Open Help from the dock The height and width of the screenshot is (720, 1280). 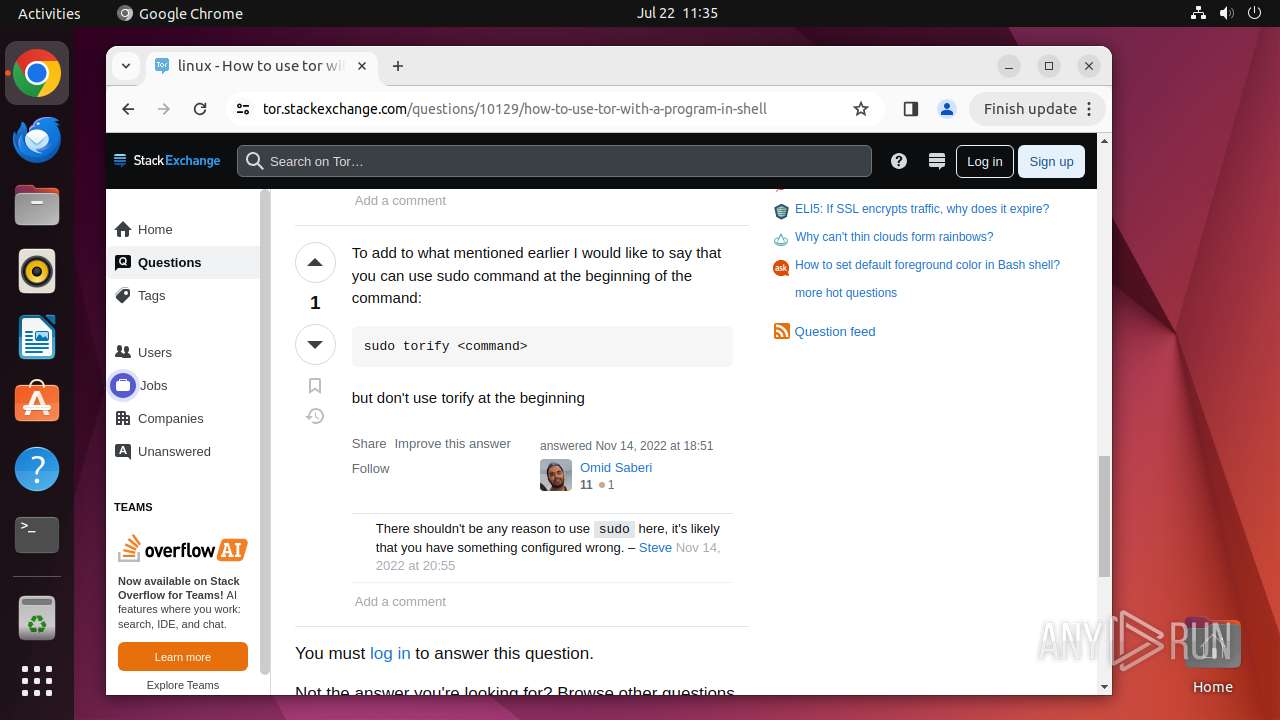[37, 469]
